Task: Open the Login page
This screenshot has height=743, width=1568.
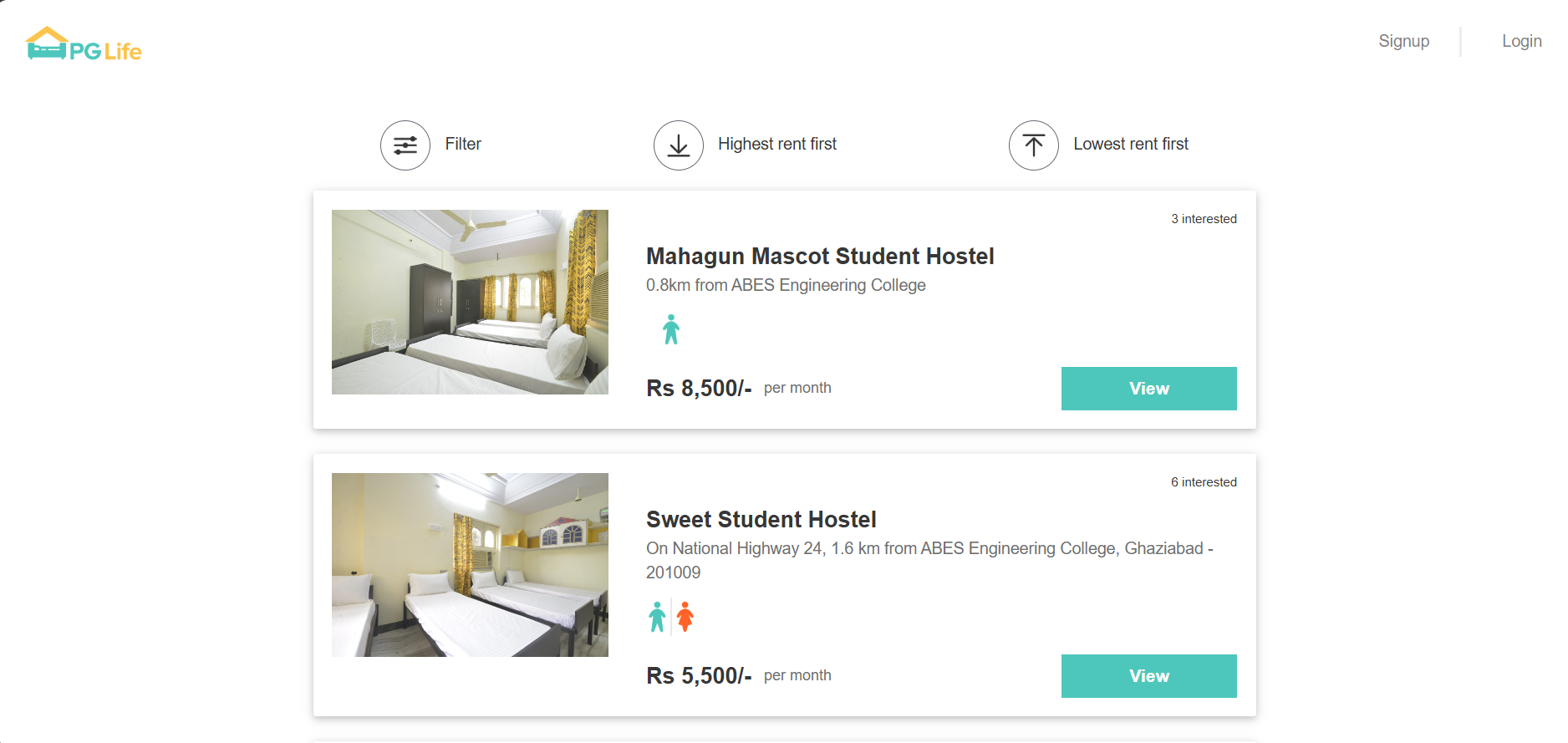Action: pos(1521,41)
